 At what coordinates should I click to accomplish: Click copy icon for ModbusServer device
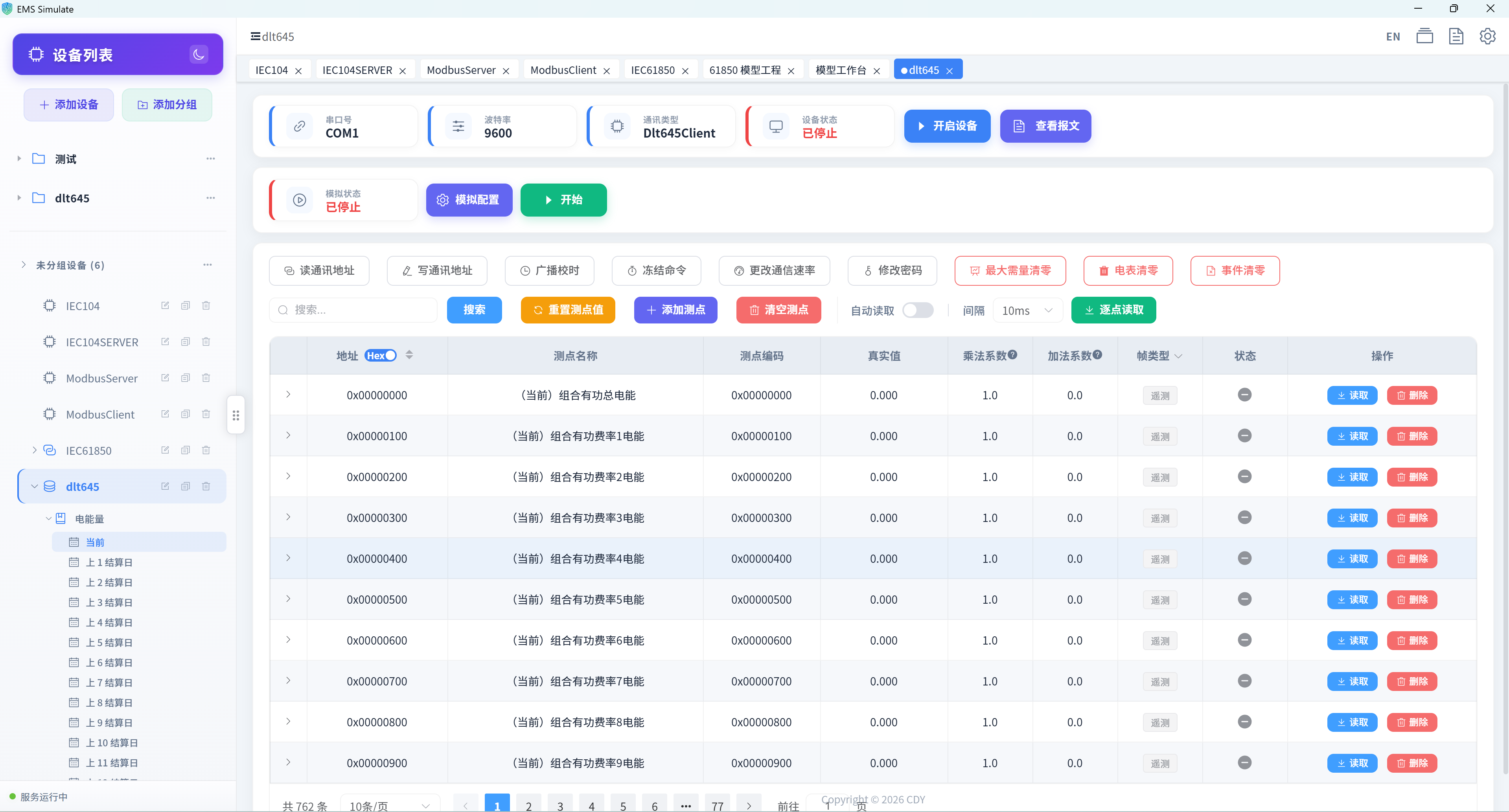(186, 378)
